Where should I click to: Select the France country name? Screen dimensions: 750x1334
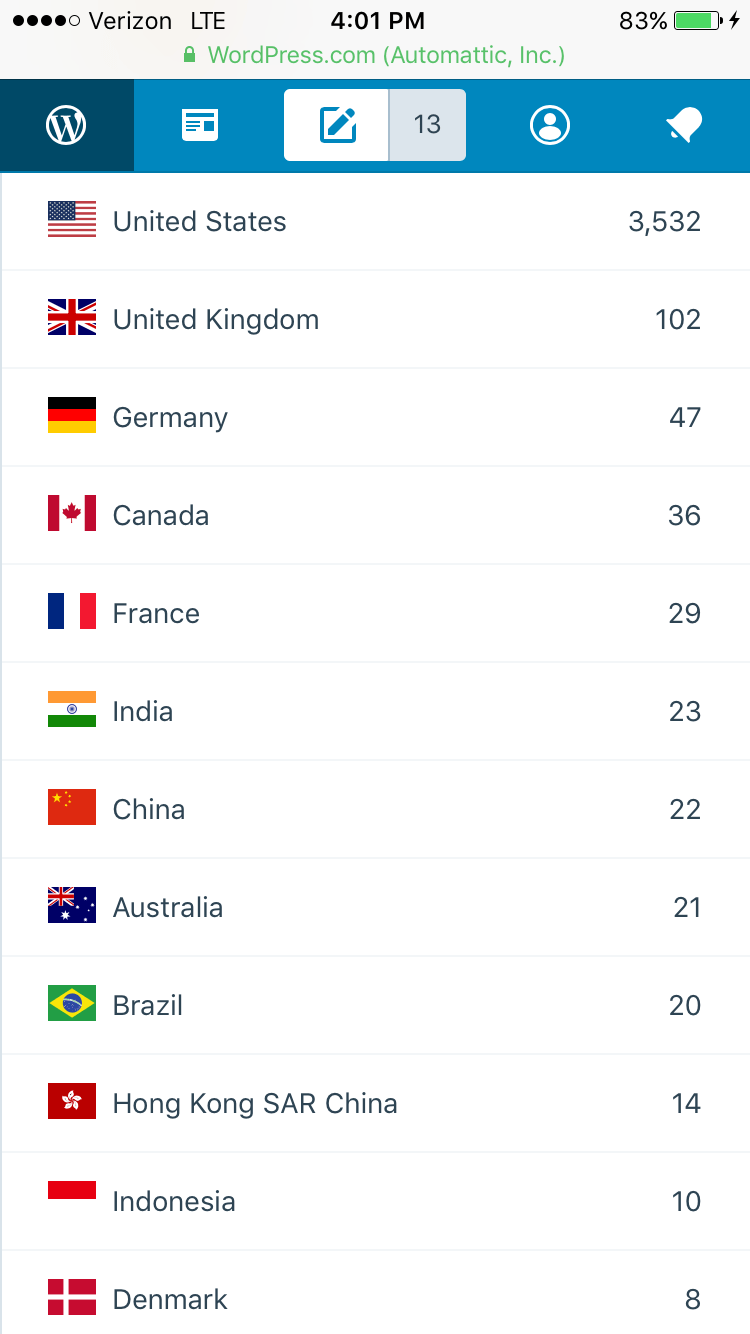[x=156, y=613]
